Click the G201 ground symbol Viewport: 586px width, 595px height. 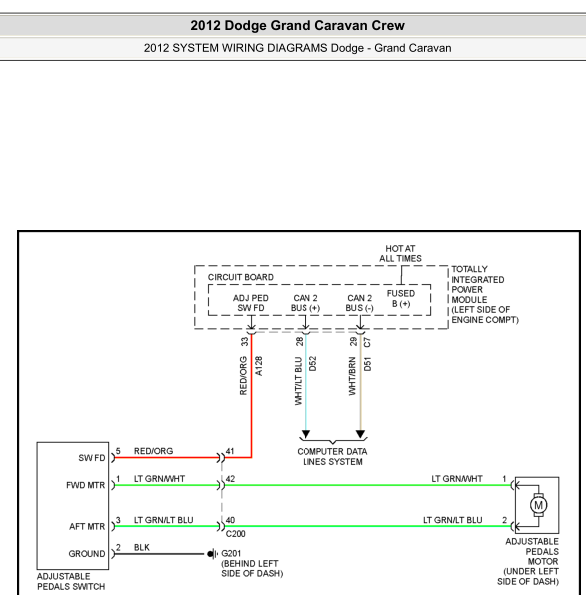pos(212,554)
